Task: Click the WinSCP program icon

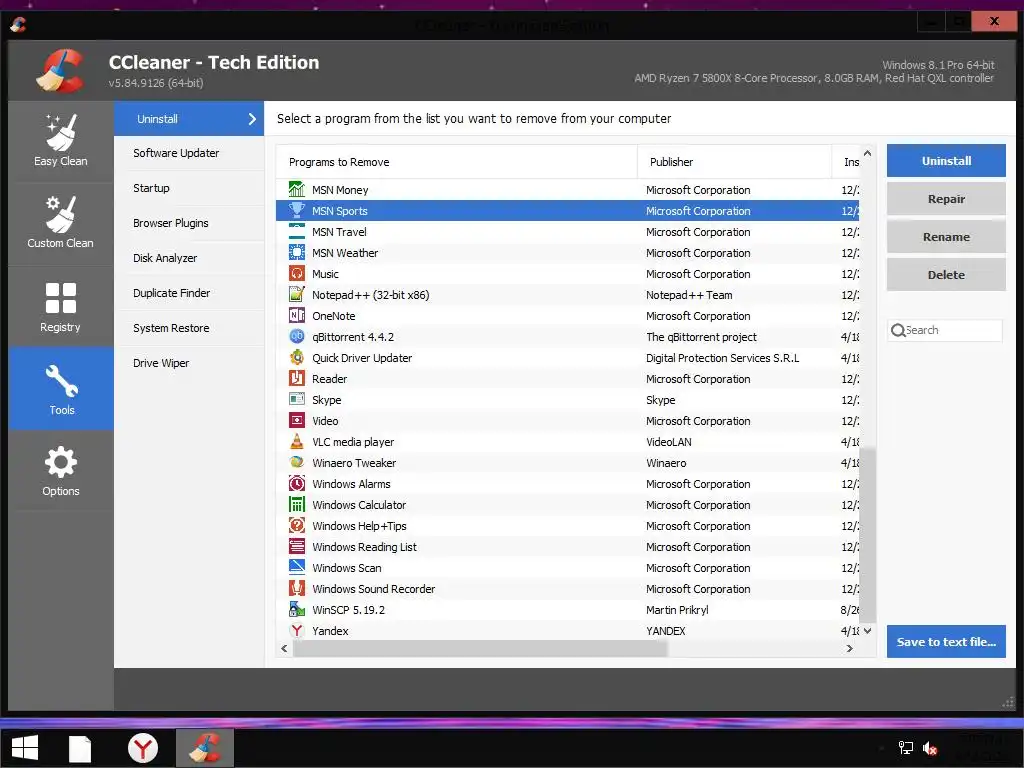Action: pyautogui.click(x=296, y=609)
